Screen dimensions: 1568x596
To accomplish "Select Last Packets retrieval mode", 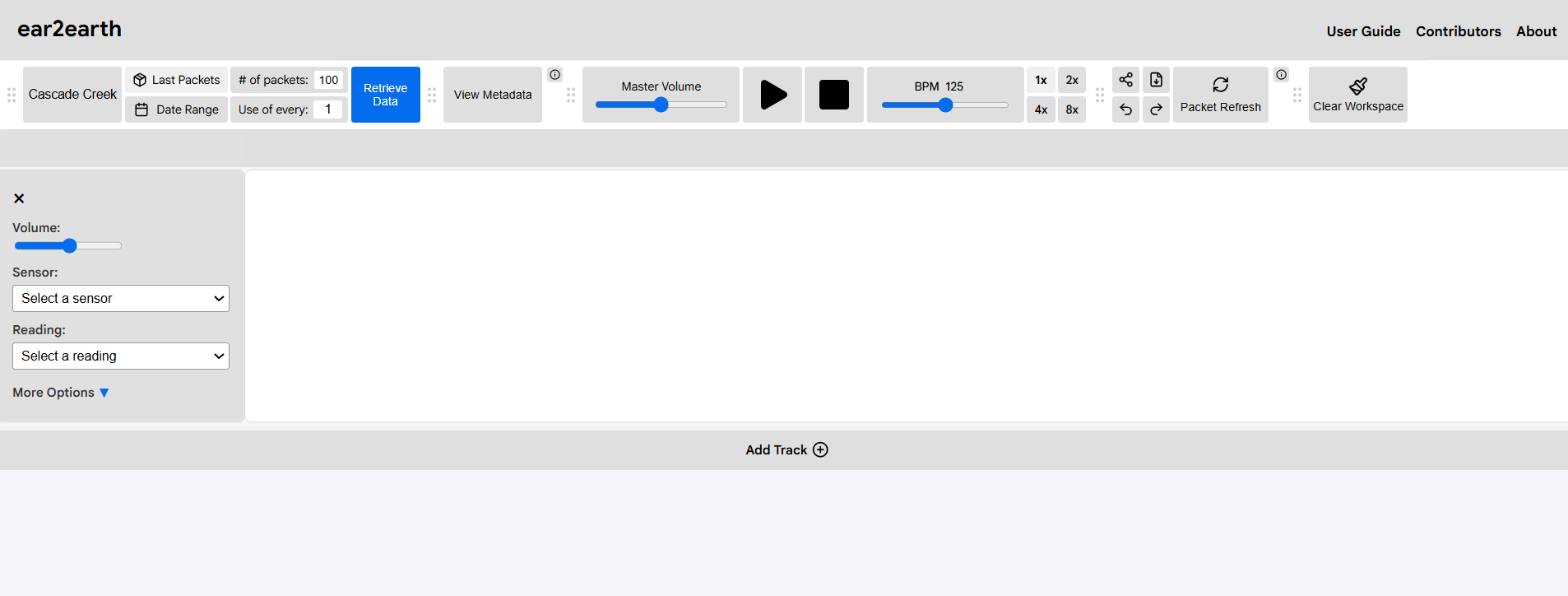I will pyautogui.click(x=177, y=80).
